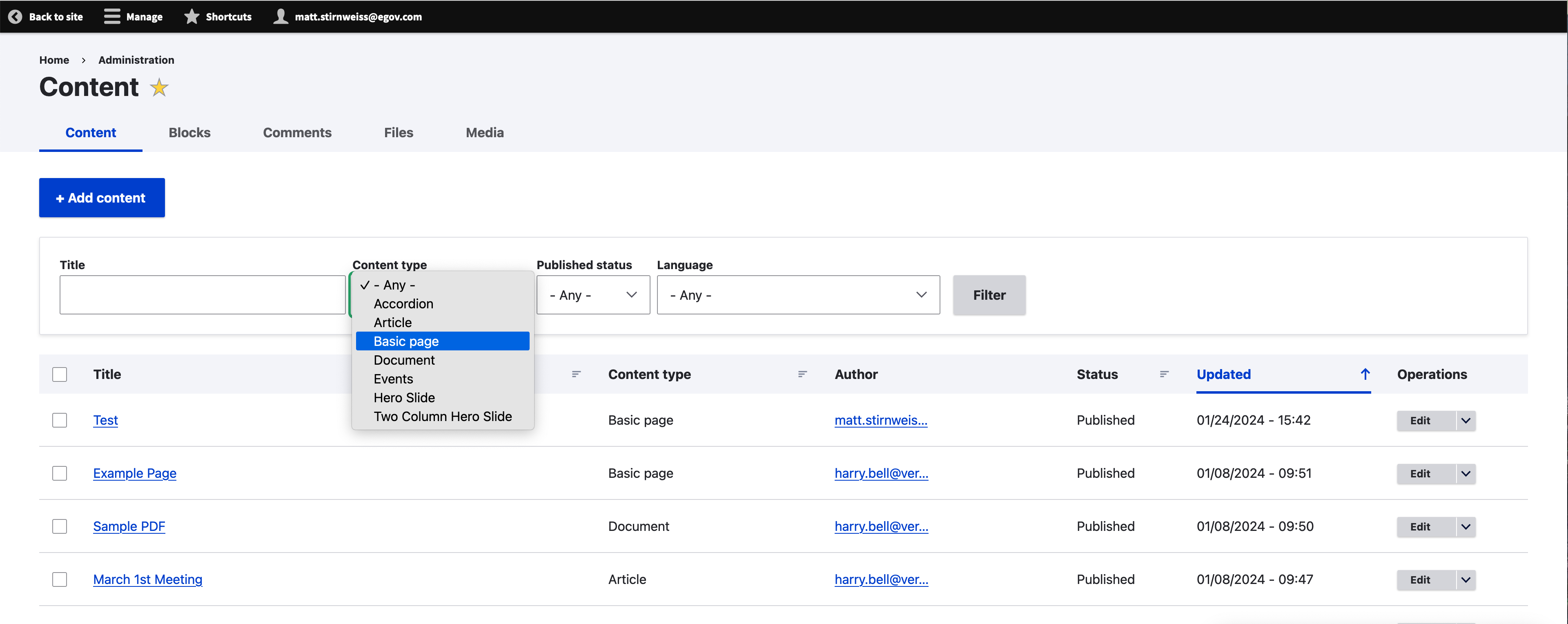Click the Add content button

tap(102, 197)
